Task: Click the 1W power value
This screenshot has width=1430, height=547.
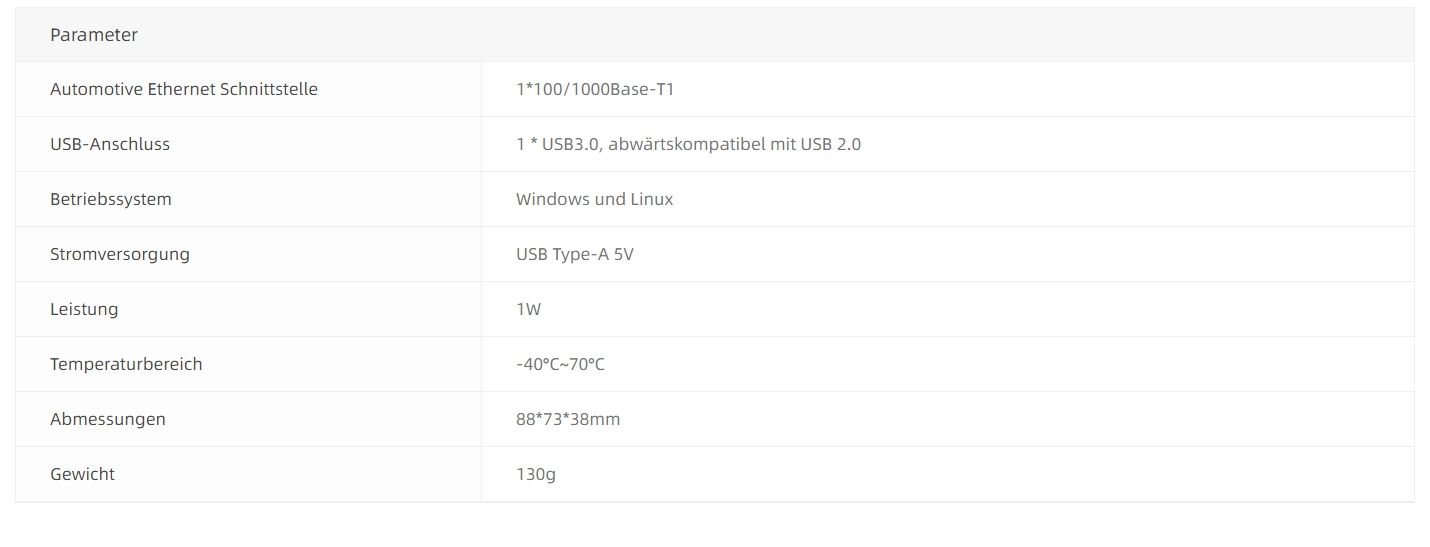Action: click(528, 309)
